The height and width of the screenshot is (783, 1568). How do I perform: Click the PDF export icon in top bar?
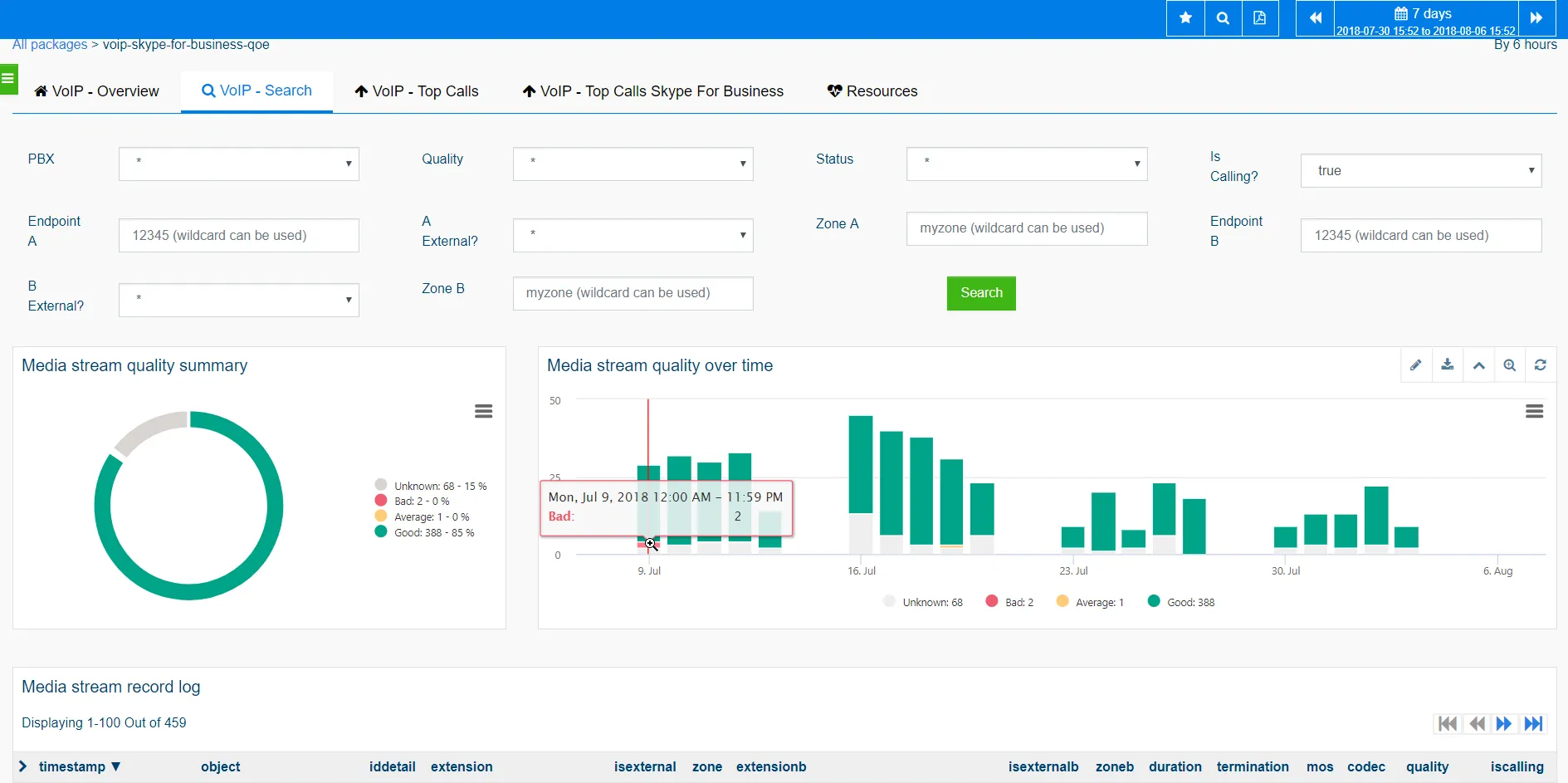point(1259,18)
